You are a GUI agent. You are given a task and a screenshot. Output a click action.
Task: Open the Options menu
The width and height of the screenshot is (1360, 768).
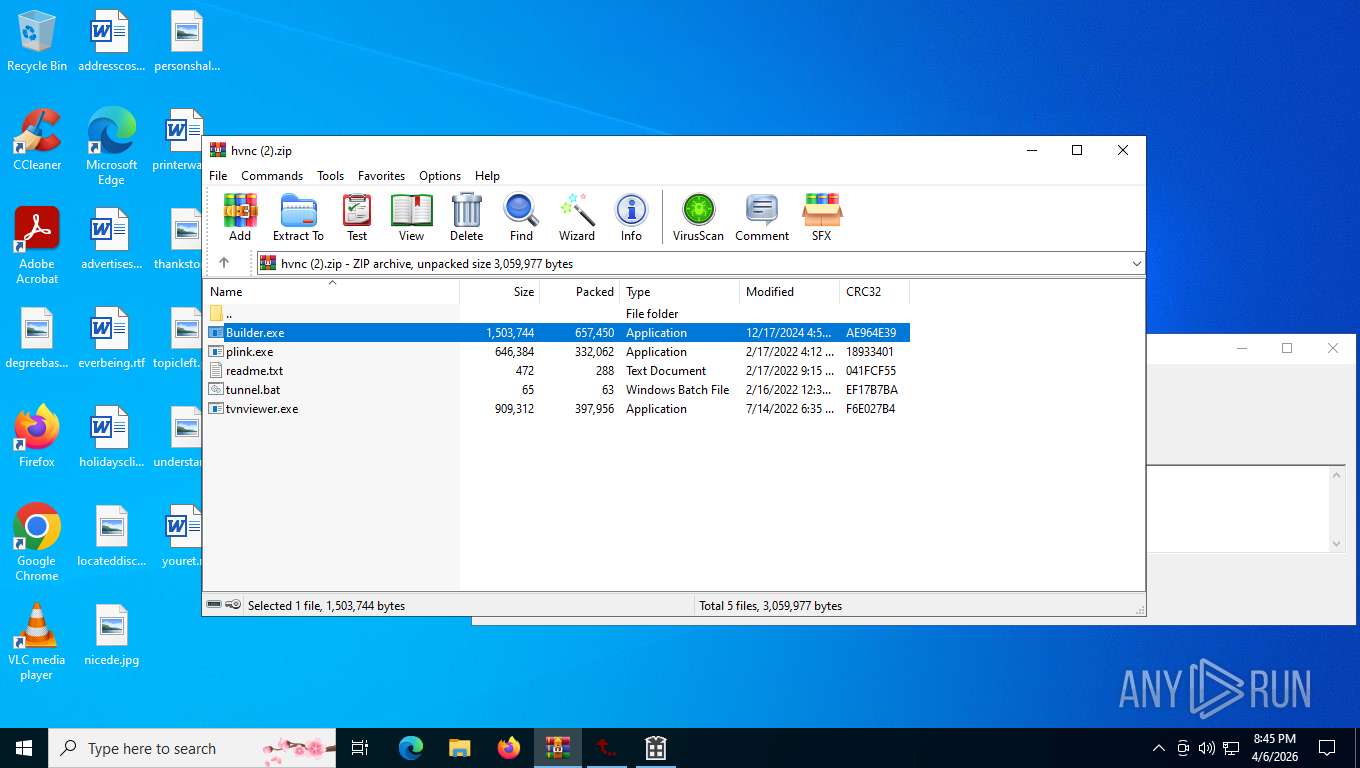440,175
